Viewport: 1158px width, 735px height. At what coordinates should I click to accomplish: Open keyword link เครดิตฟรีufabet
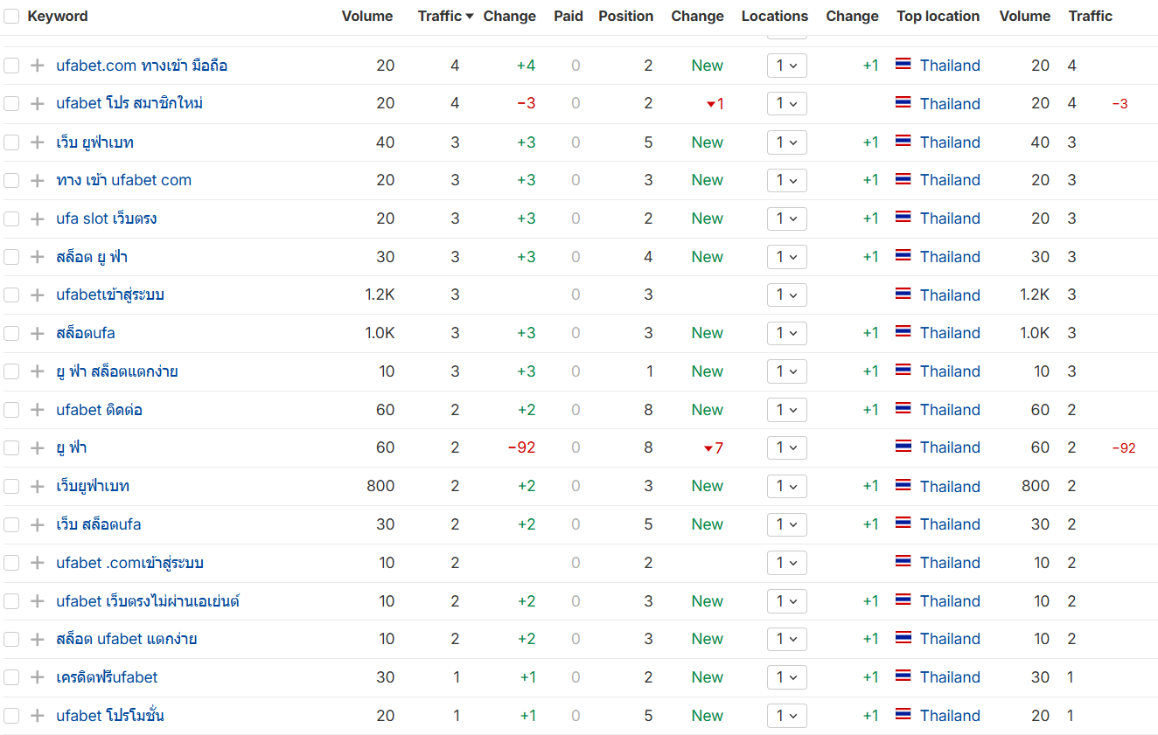click(x=107, y=677)
